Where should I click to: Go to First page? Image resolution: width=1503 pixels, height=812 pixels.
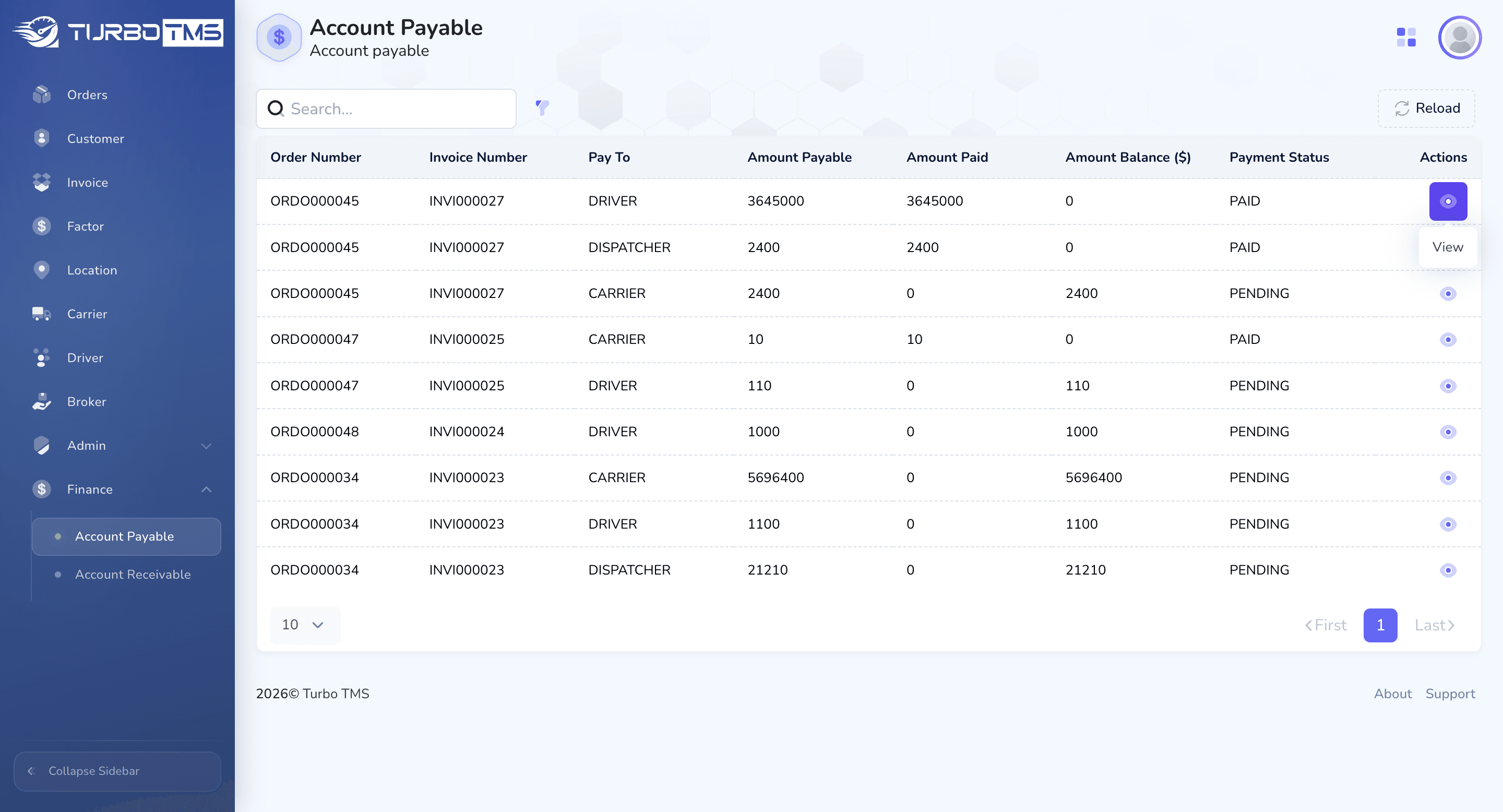[1326, 625]
